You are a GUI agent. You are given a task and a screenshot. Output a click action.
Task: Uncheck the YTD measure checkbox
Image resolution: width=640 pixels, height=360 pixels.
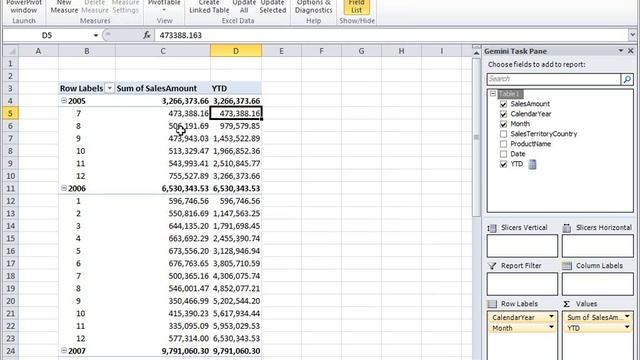pos(503,164)
